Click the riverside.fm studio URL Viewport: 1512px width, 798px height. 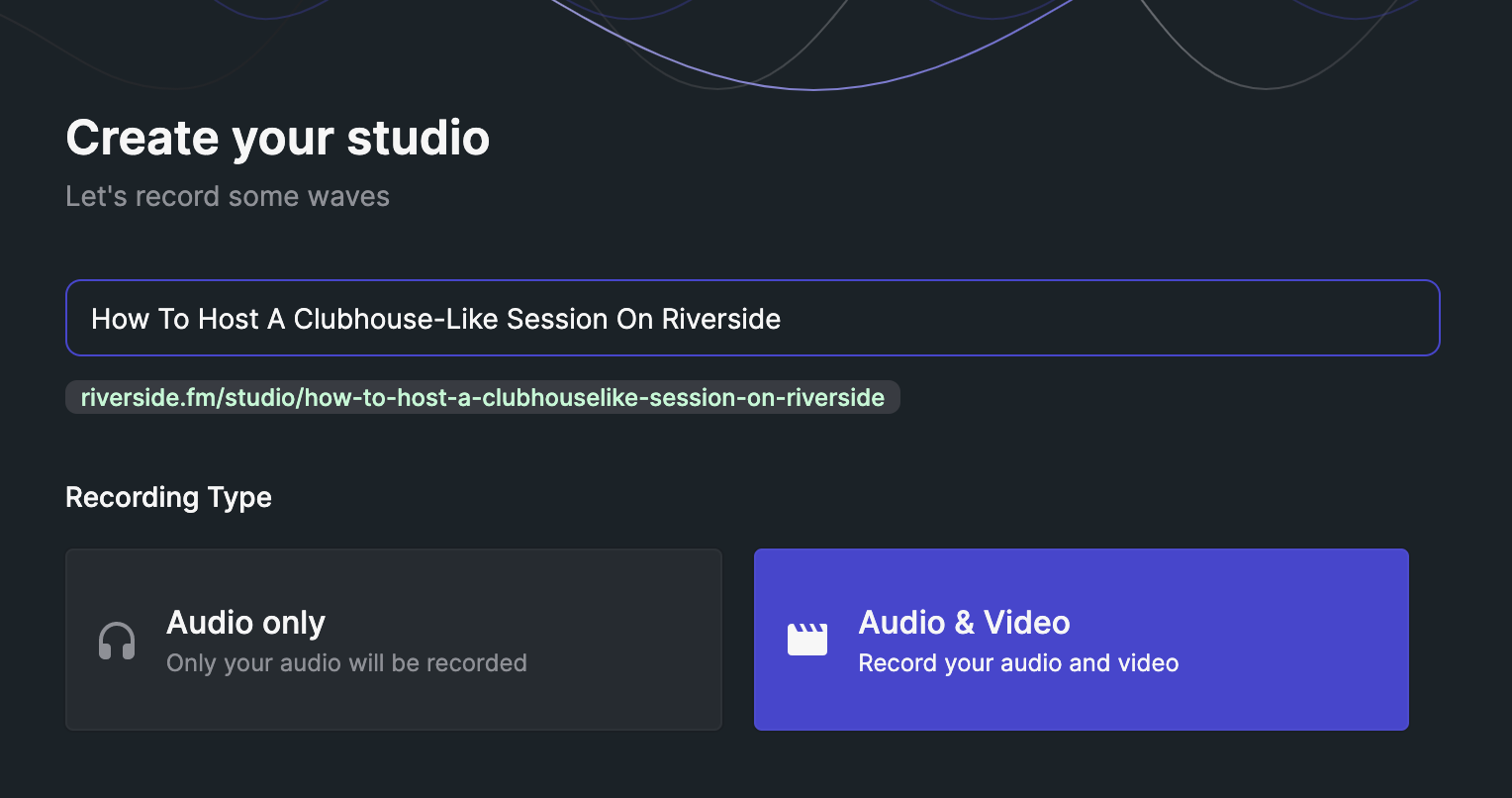[x=483, y=398]
